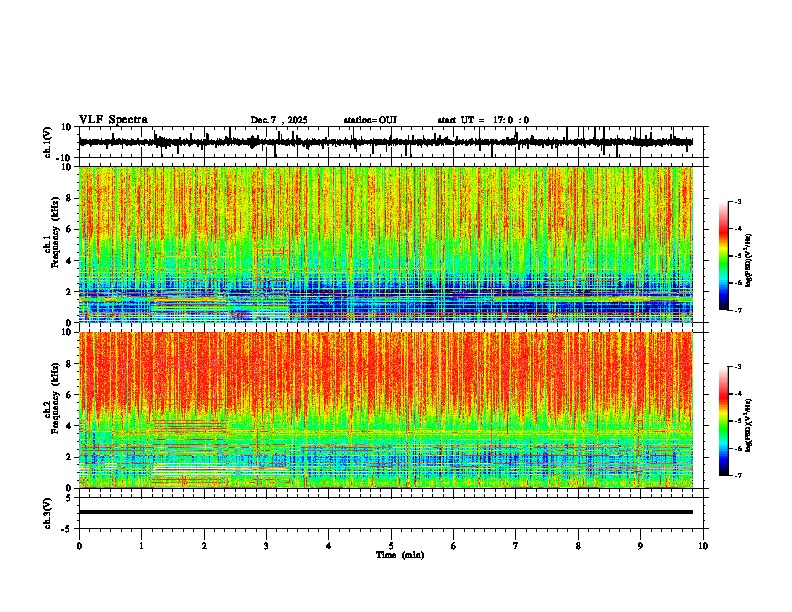Click the "-7" label on ch.2 colorbar
Screen dimensions: 792x612
(x=737, y=475)
